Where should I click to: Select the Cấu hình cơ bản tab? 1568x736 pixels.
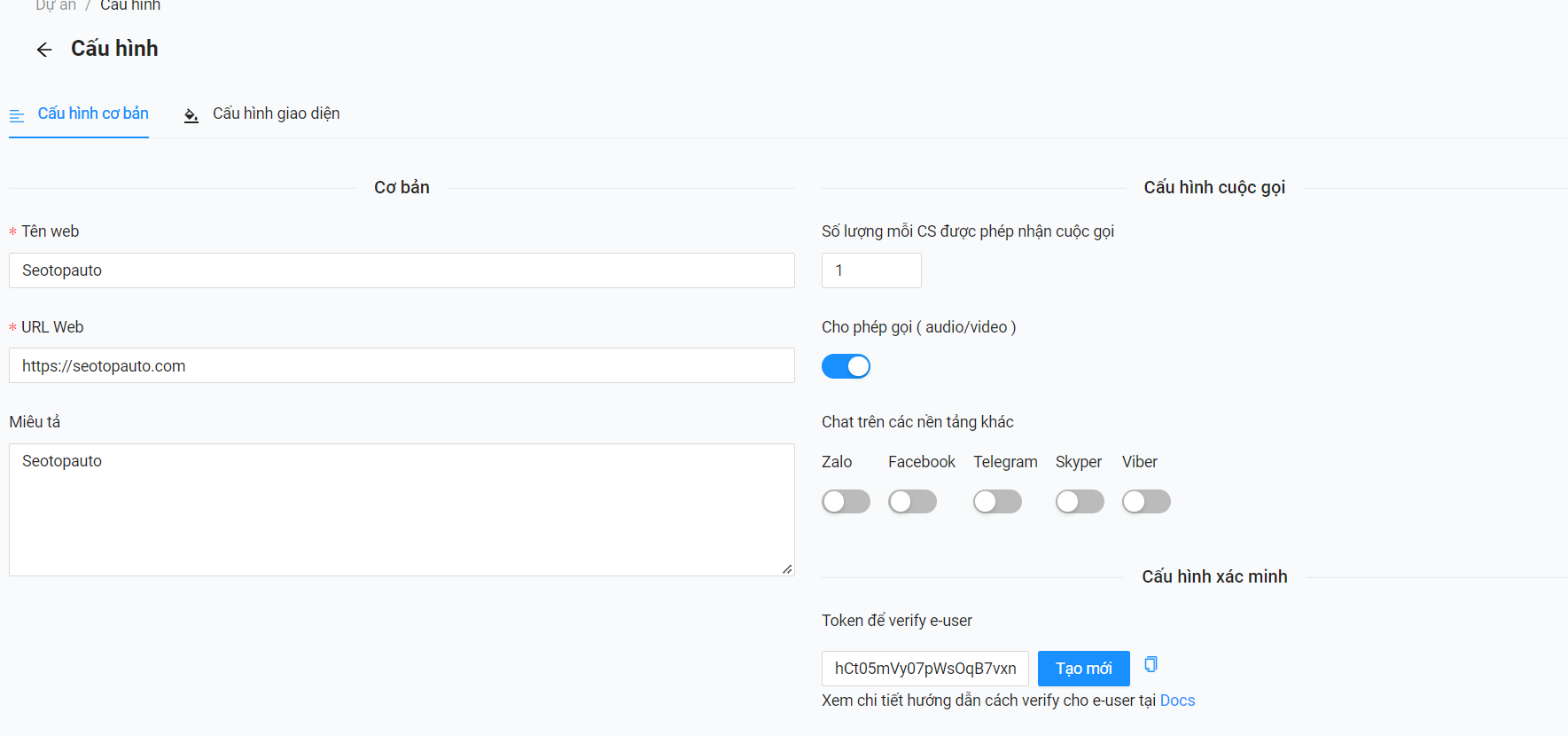point(93,114)
